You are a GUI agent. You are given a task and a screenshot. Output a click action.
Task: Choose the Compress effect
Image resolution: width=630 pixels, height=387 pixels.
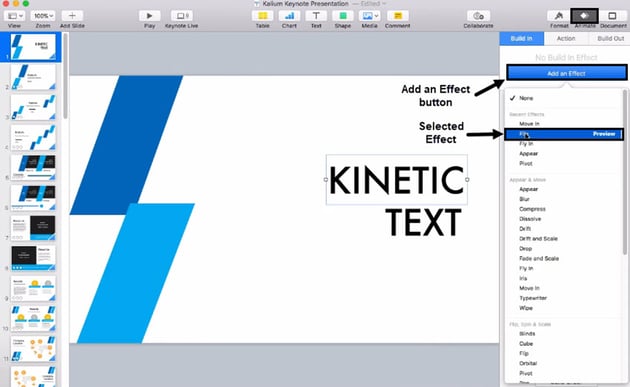pyautogui.click(x=532, y=209)
